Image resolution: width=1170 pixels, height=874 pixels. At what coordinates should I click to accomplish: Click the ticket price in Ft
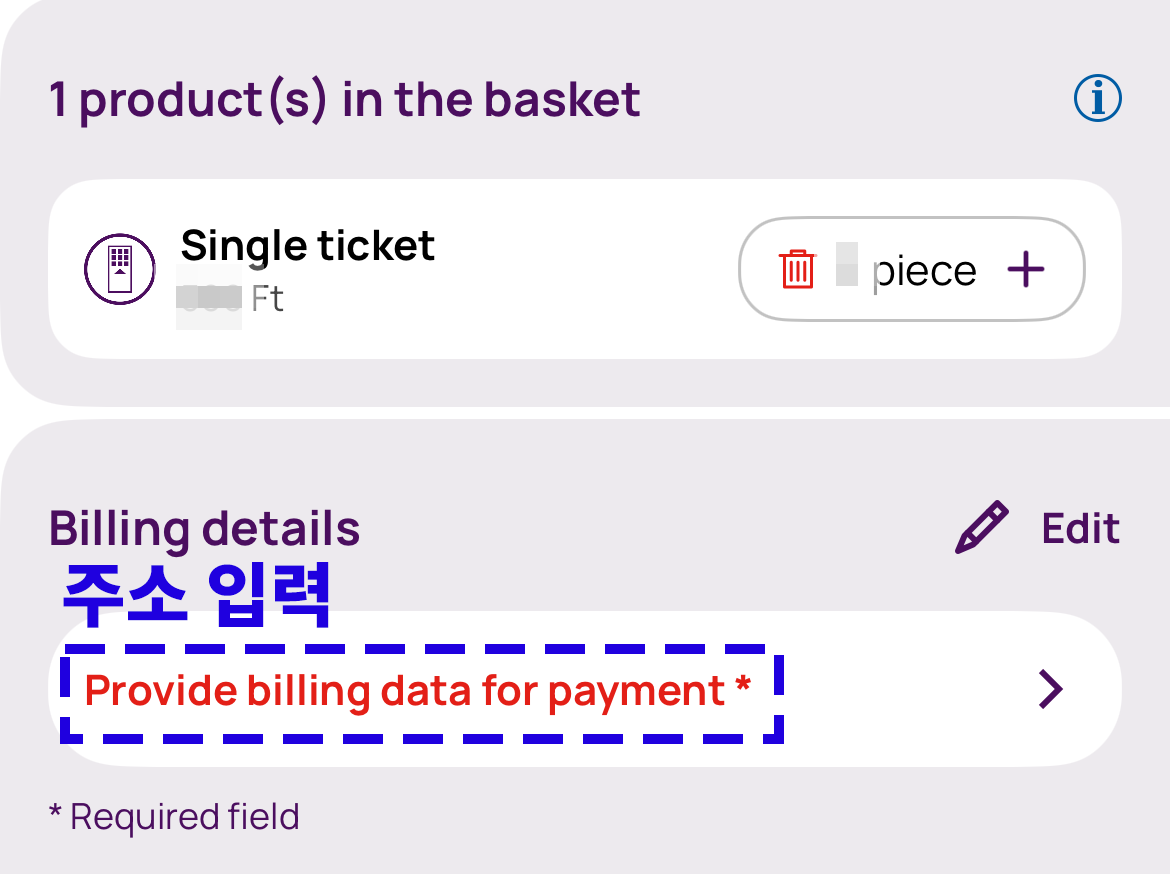[229, 298]
